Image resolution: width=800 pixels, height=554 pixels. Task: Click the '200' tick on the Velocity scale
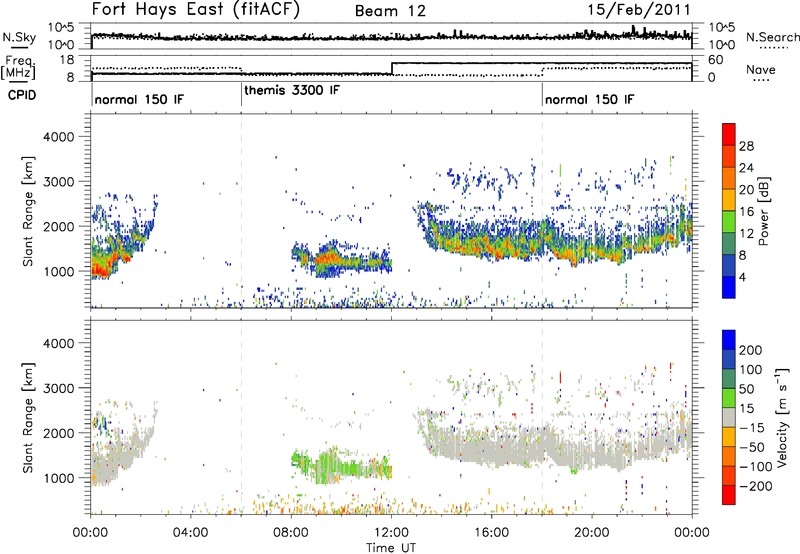(x=750, y=350)
